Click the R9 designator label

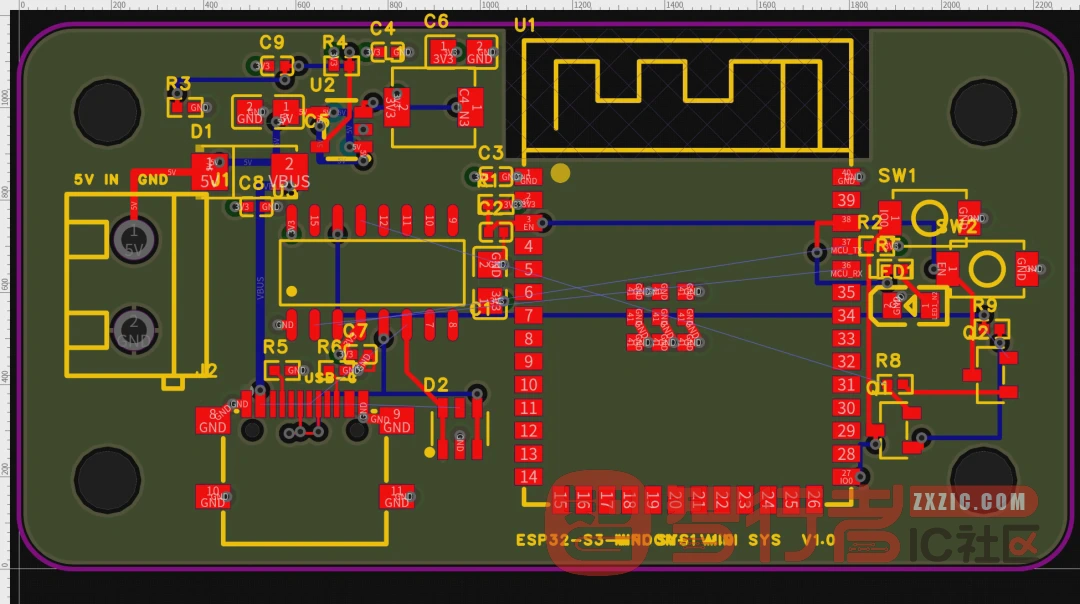pyautogui.click(x=985, y=305)
